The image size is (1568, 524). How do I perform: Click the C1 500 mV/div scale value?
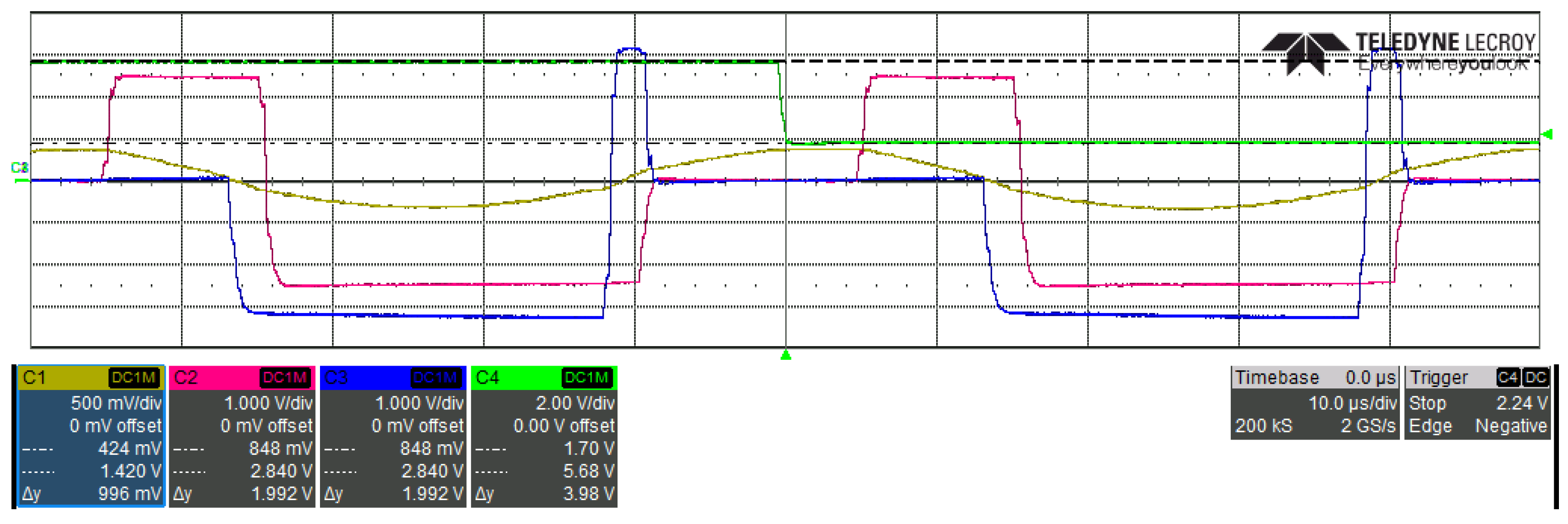click(x=116, y=403)
